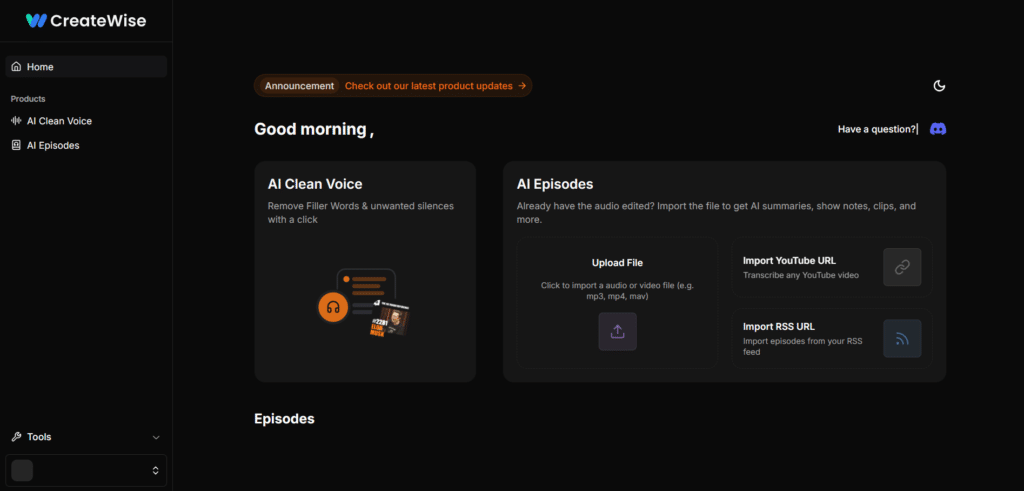The image size is (1024, 491).
Task: Click the Import RSS URL feed icon
Action: click(902, 338)
